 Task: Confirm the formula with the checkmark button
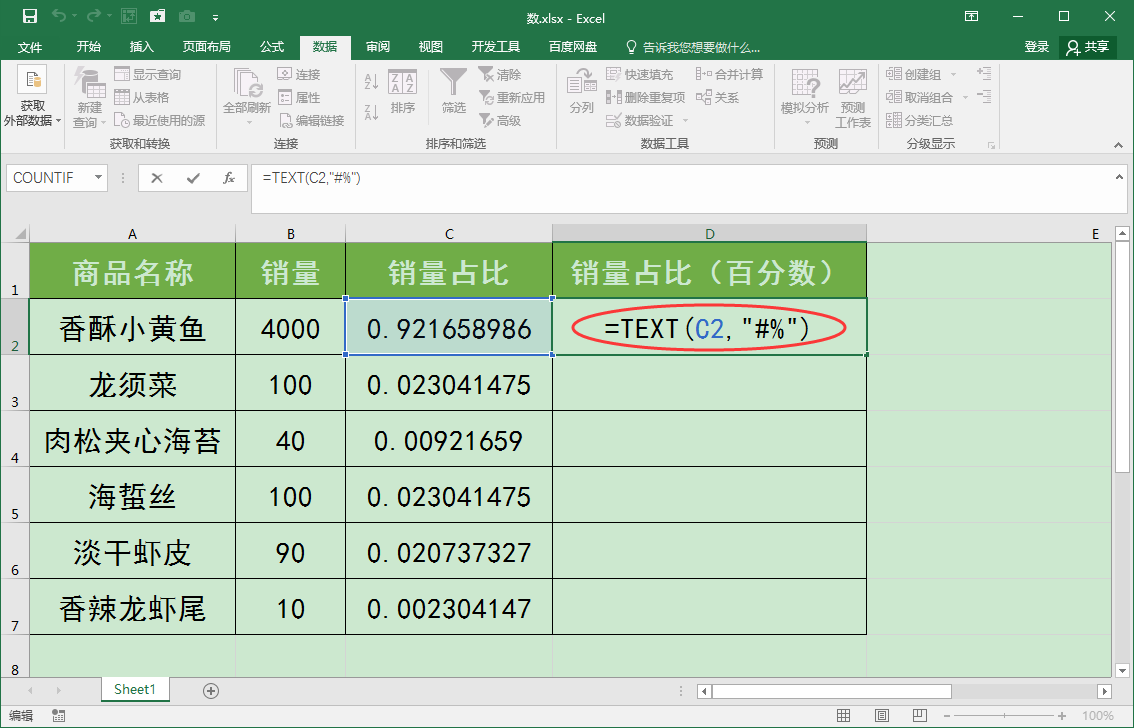point(192,178)
